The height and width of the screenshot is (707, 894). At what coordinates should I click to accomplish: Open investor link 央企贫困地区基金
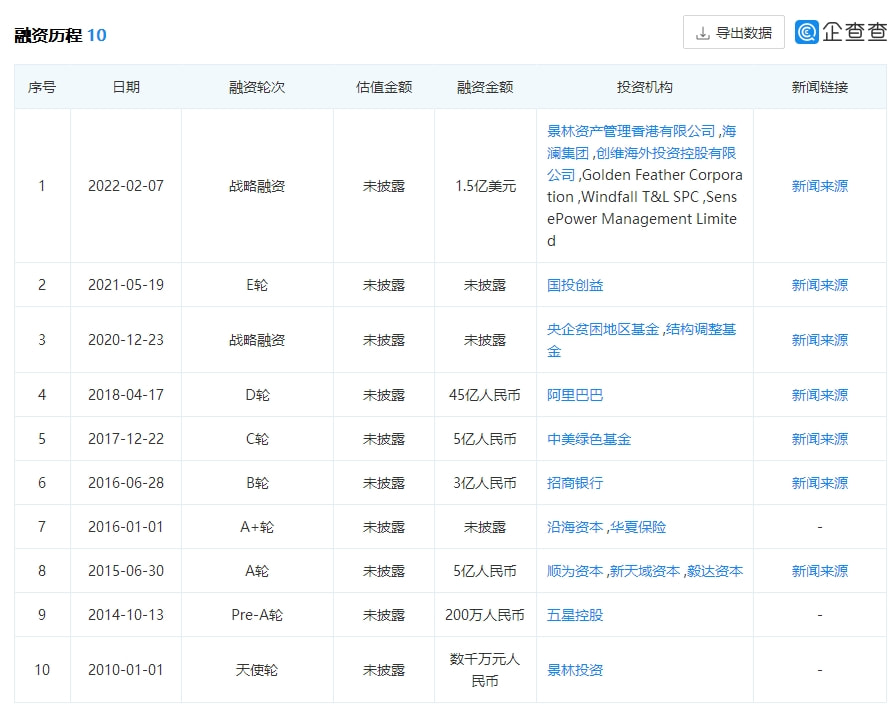[603, 329]
